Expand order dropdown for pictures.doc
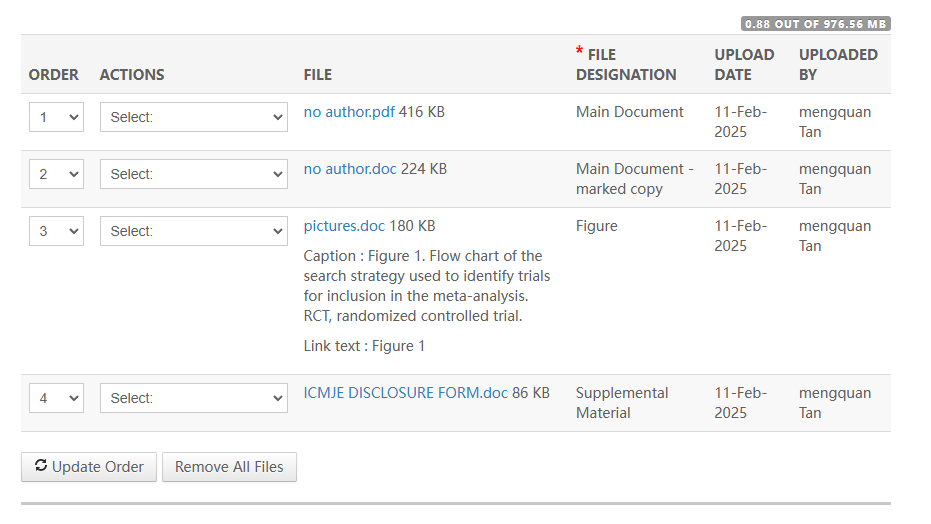This screenshot has height=524, width=931. coord(56,231)
